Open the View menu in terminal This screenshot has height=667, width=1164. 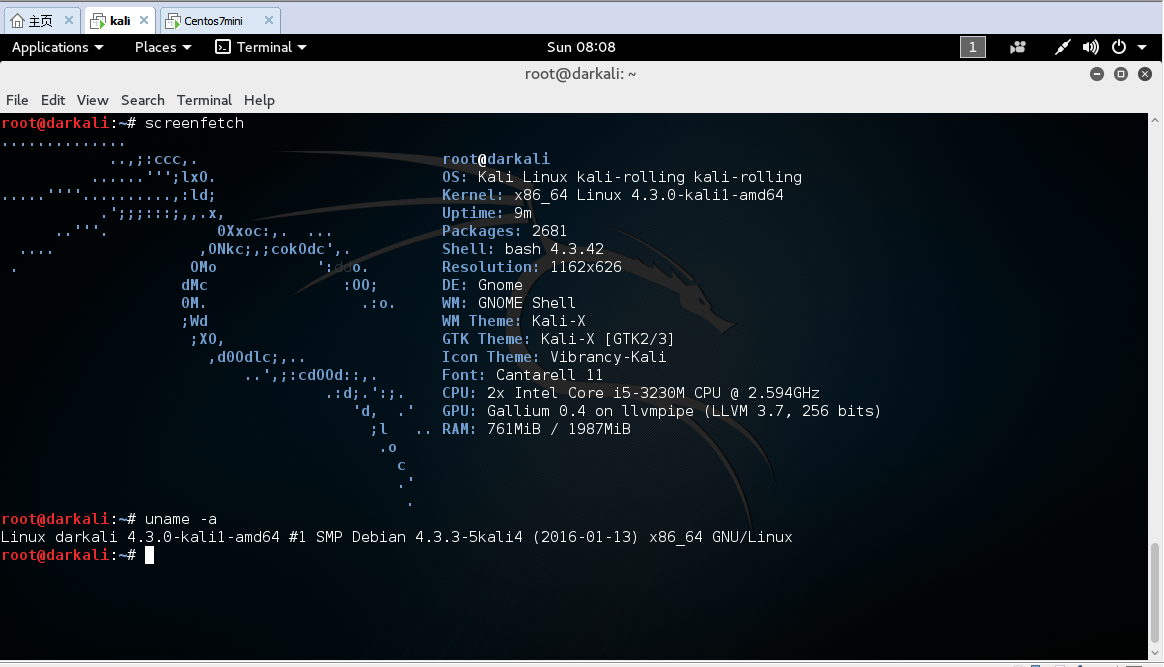(x=92, y=100)
